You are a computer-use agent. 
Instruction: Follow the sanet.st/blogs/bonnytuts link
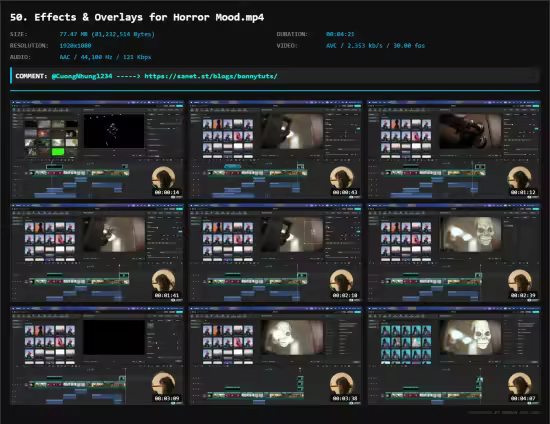[211, 76]
